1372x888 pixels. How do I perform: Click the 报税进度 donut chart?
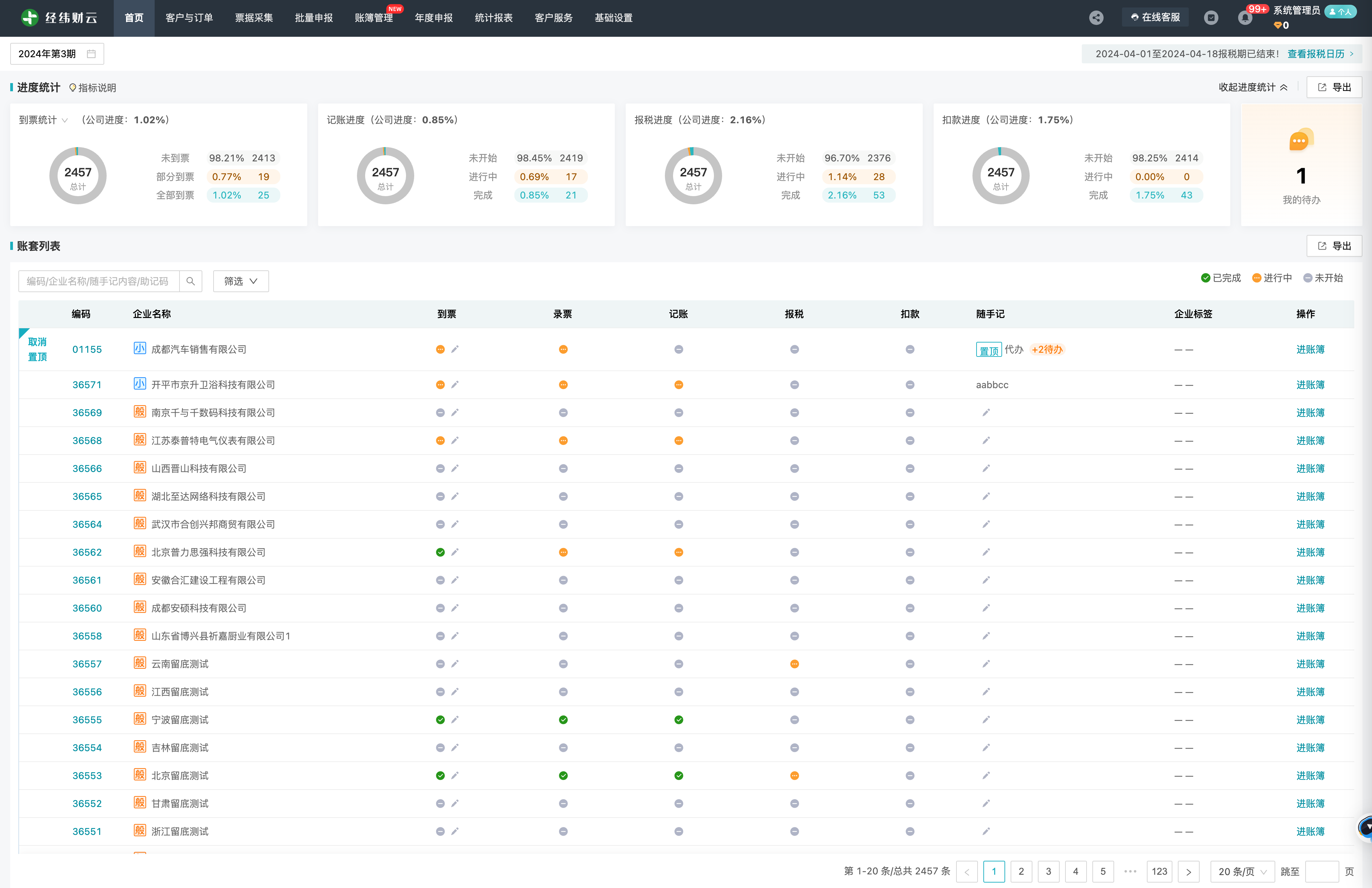click(x=693, y=176)
